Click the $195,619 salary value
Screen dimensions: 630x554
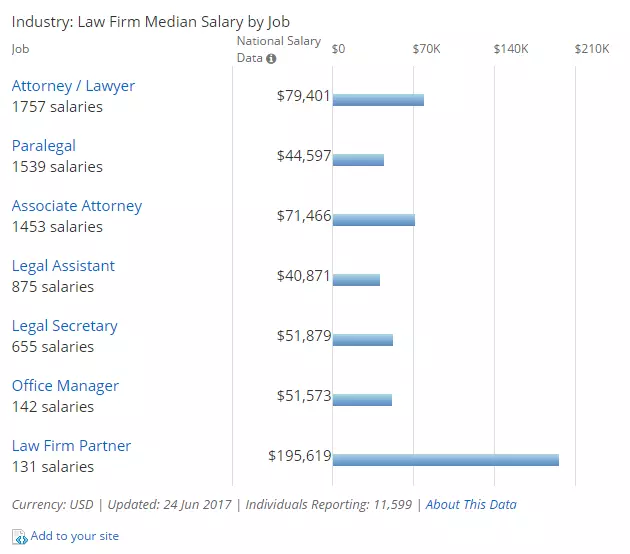[x=299, y=455]
